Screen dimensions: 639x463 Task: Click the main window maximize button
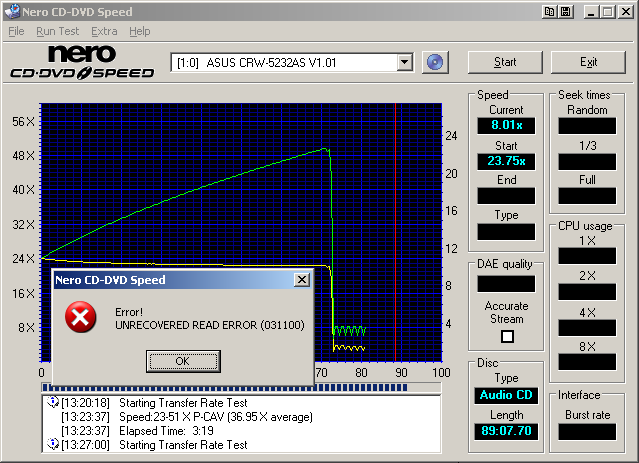[607, 11]
